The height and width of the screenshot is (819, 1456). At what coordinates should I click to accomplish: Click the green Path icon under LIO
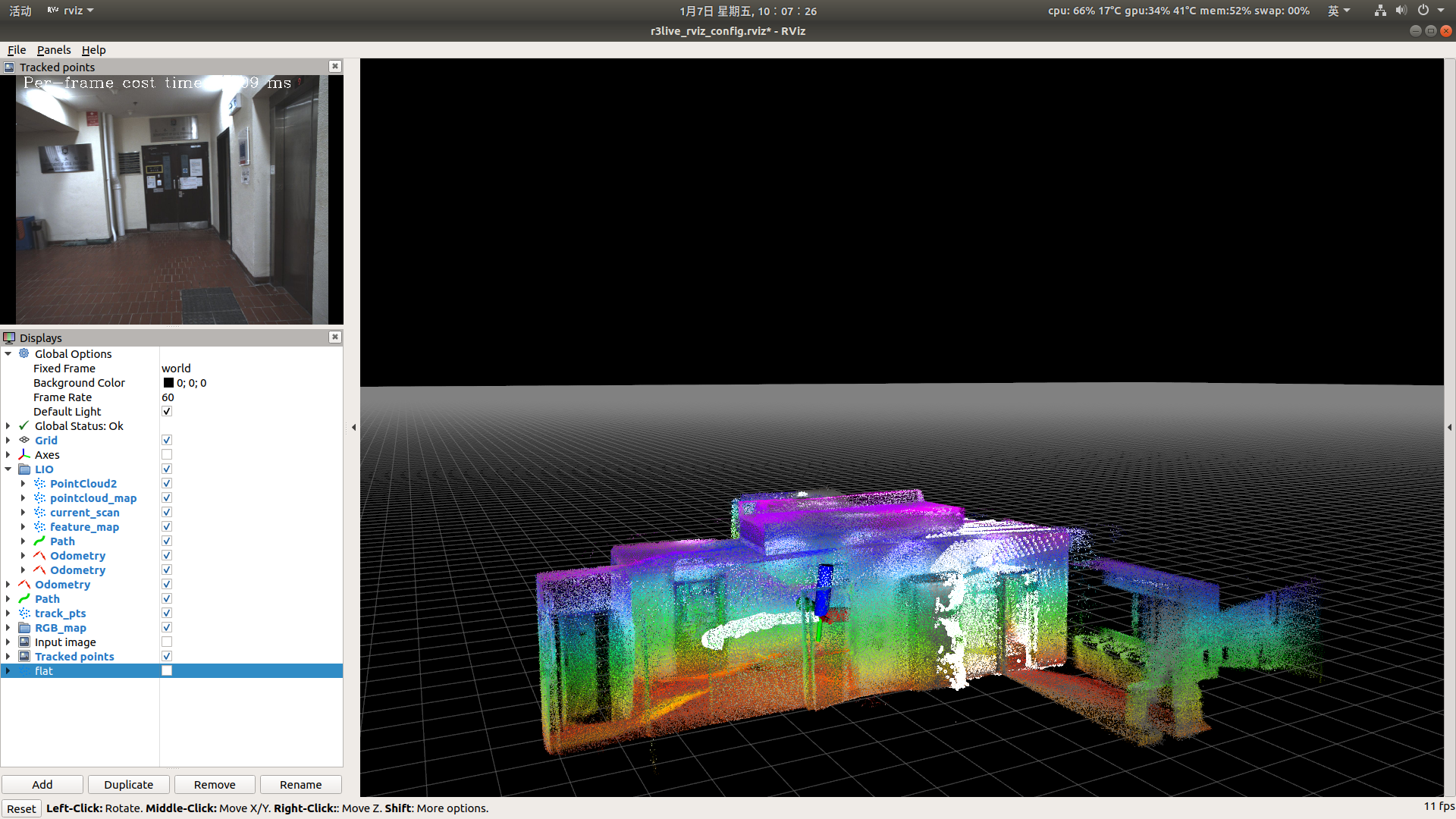pos(39,541)
